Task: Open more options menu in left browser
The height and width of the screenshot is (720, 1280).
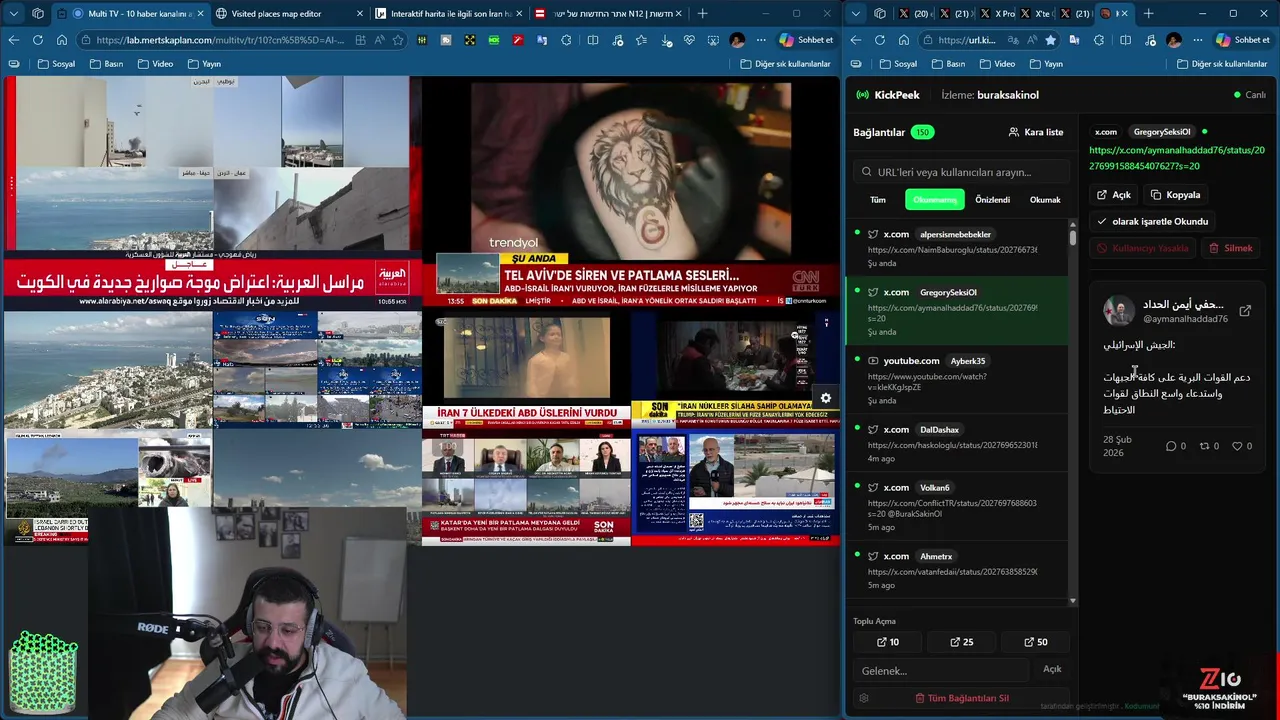Action: (x=761, y=40)
